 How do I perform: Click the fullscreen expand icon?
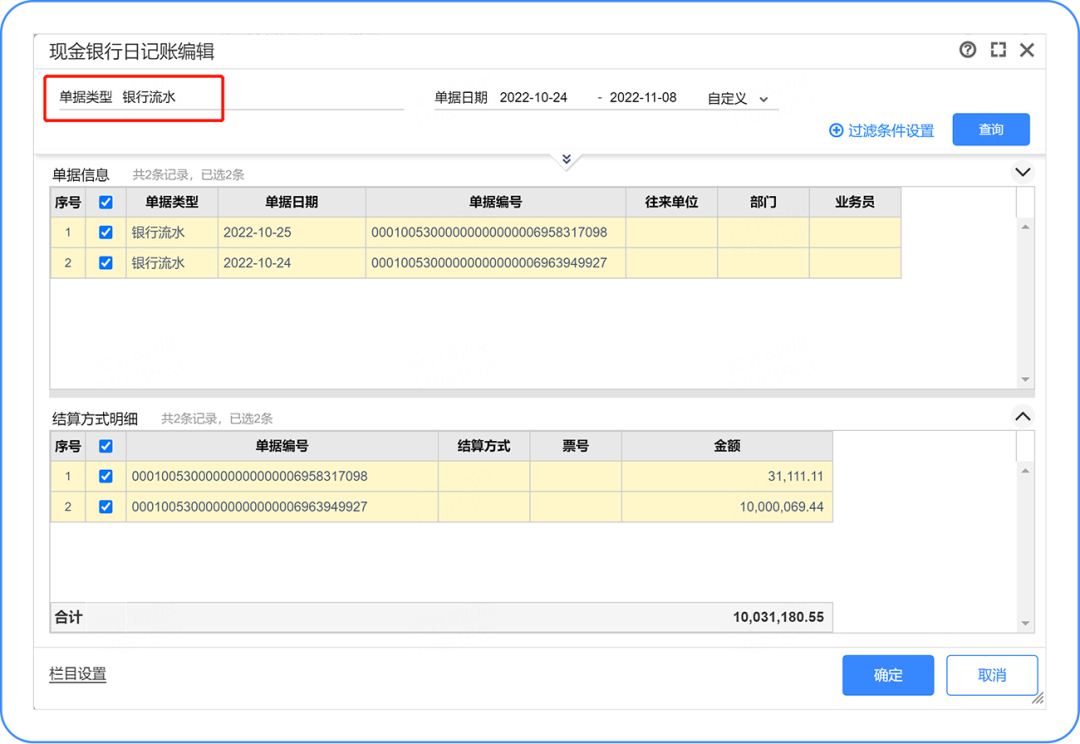click(x=997, y=50)
